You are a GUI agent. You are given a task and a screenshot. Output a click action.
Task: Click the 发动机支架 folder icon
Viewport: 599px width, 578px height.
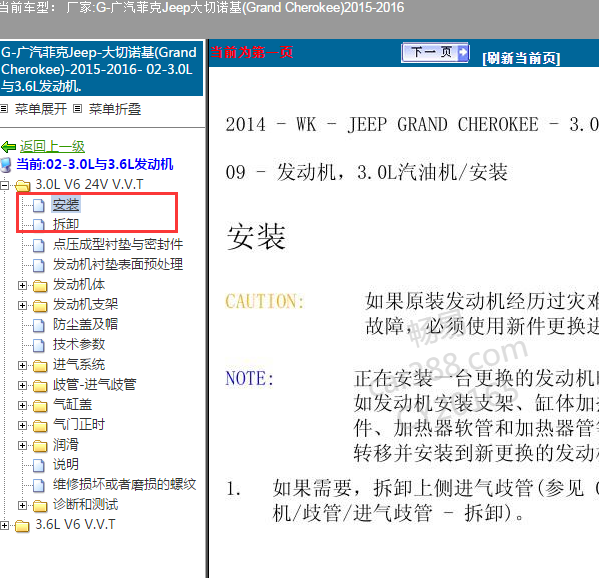click(x=40, y=305)
